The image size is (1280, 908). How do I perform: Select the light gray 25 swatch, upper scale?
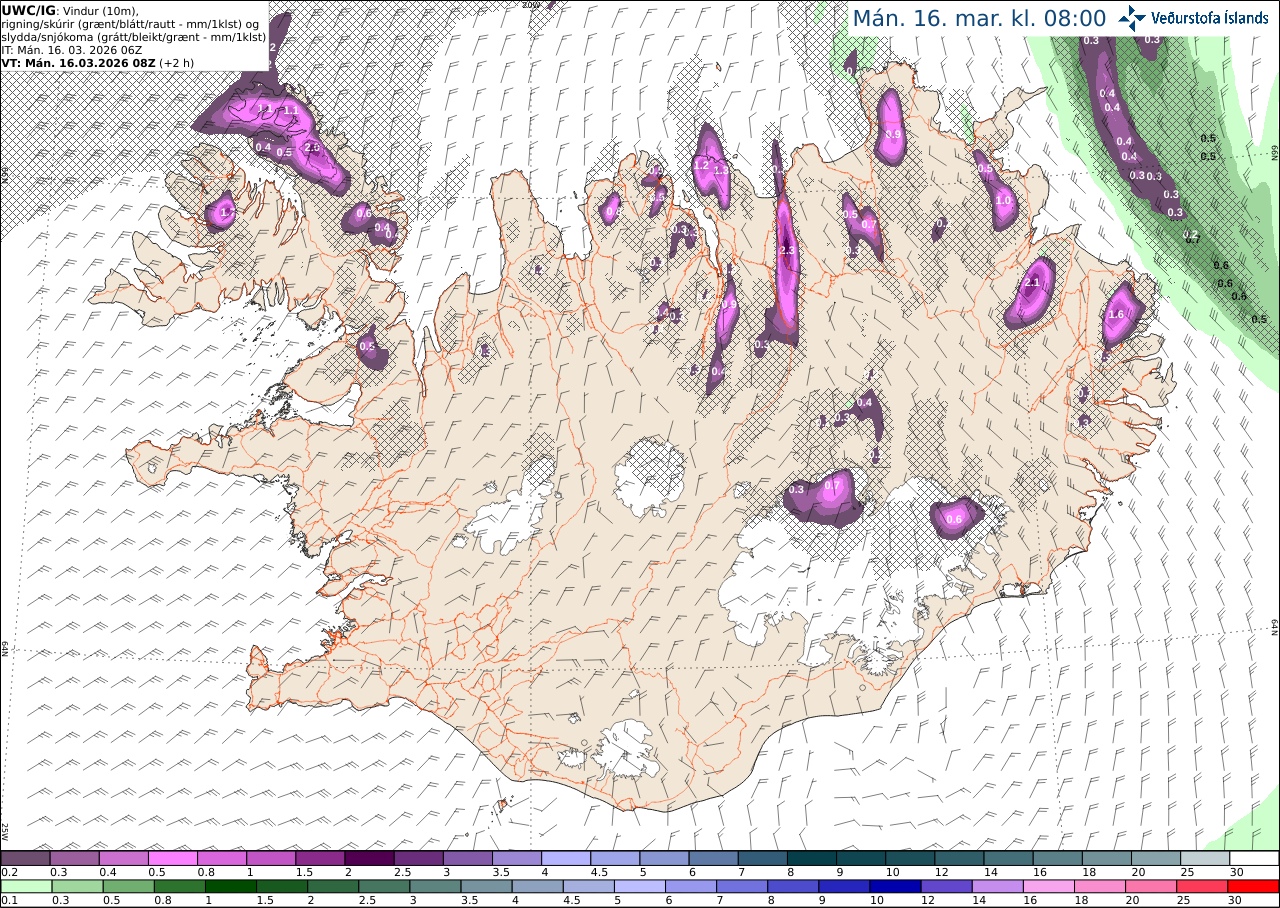click(x=1206, y=858)
